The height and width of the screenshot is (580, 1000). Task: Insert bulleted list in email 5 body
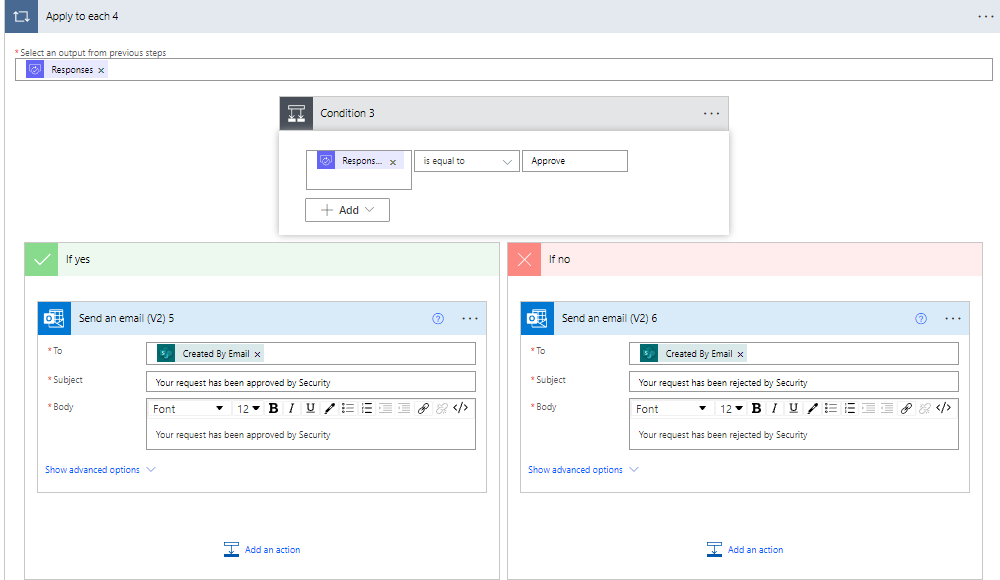click(x=348, y=408)
